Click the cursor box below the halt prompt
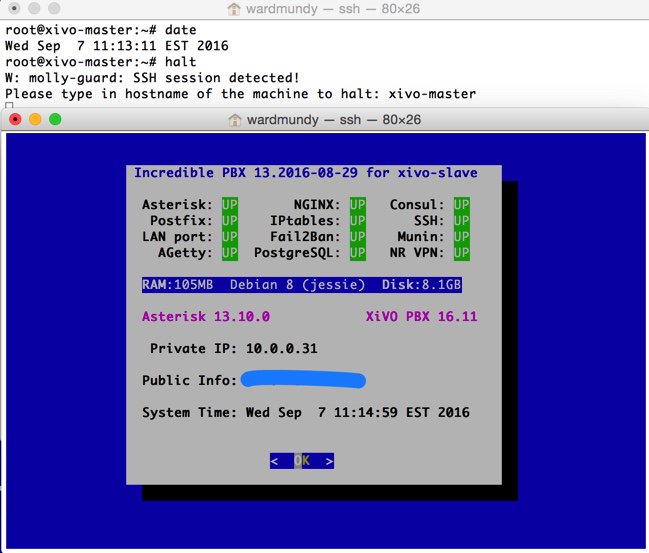The image size is (649, 553). click(x=9, y=106)
